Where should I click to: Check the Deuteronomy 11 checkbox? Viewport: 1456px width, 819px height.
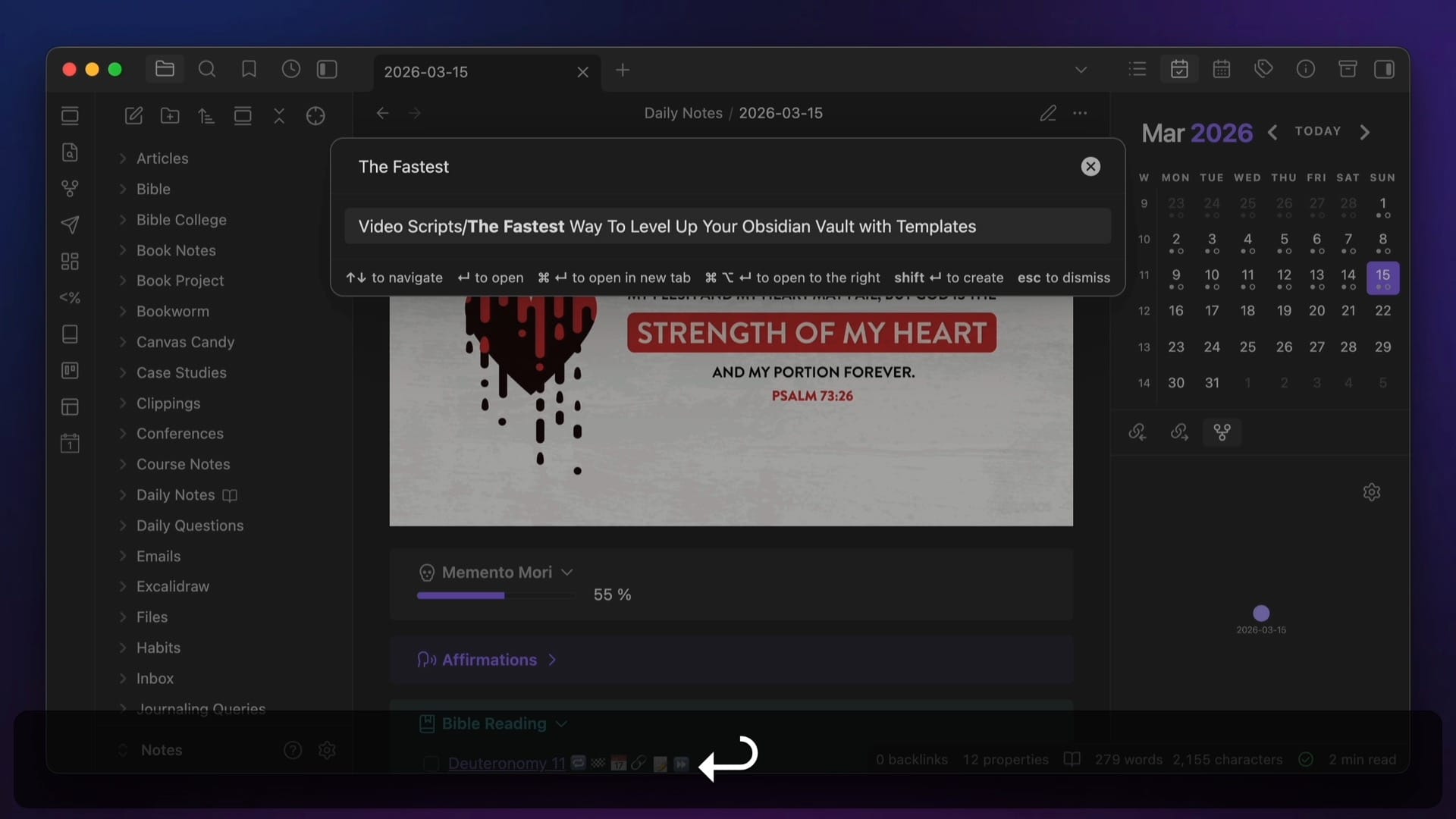tap(431, 764)
